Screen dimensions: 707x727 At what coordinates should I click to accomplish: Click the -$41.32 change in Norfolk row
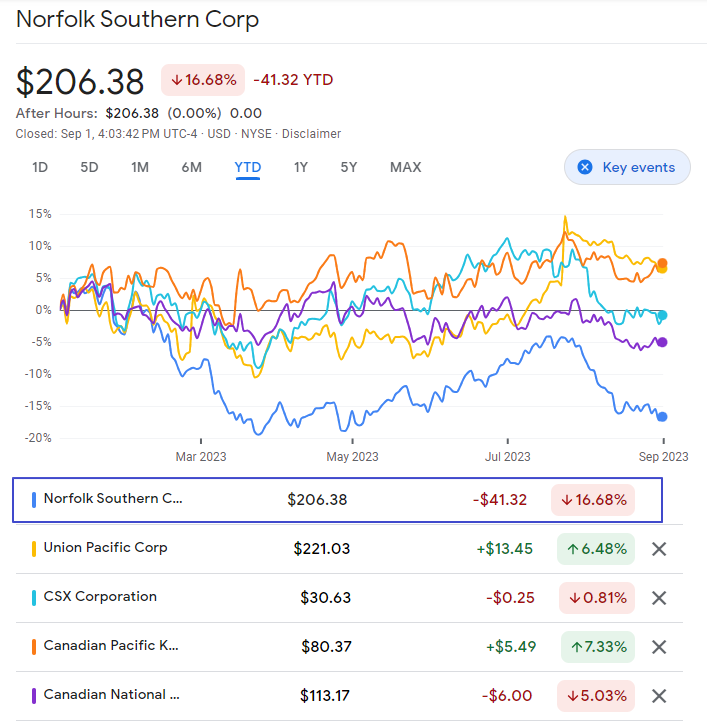(x=500, y=500)
